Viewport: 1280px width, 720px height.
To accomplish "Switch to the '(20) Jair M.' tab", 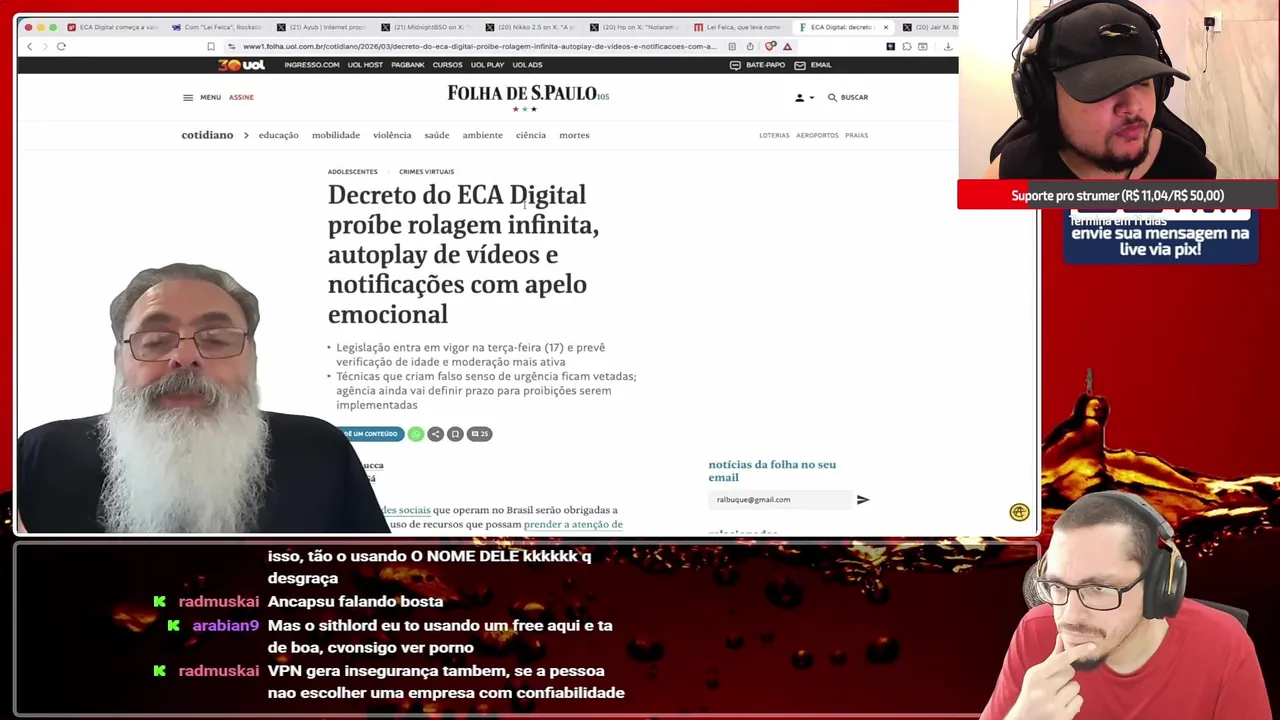I will click(930, 27).
